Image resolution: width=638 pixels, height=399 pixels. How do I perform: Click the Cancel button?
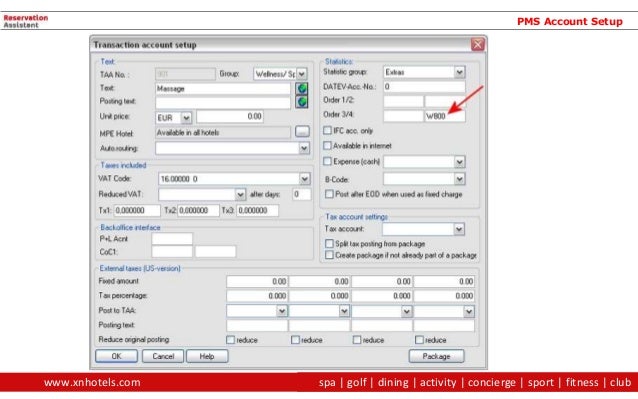pyautogui.click(x=163, y=356)
